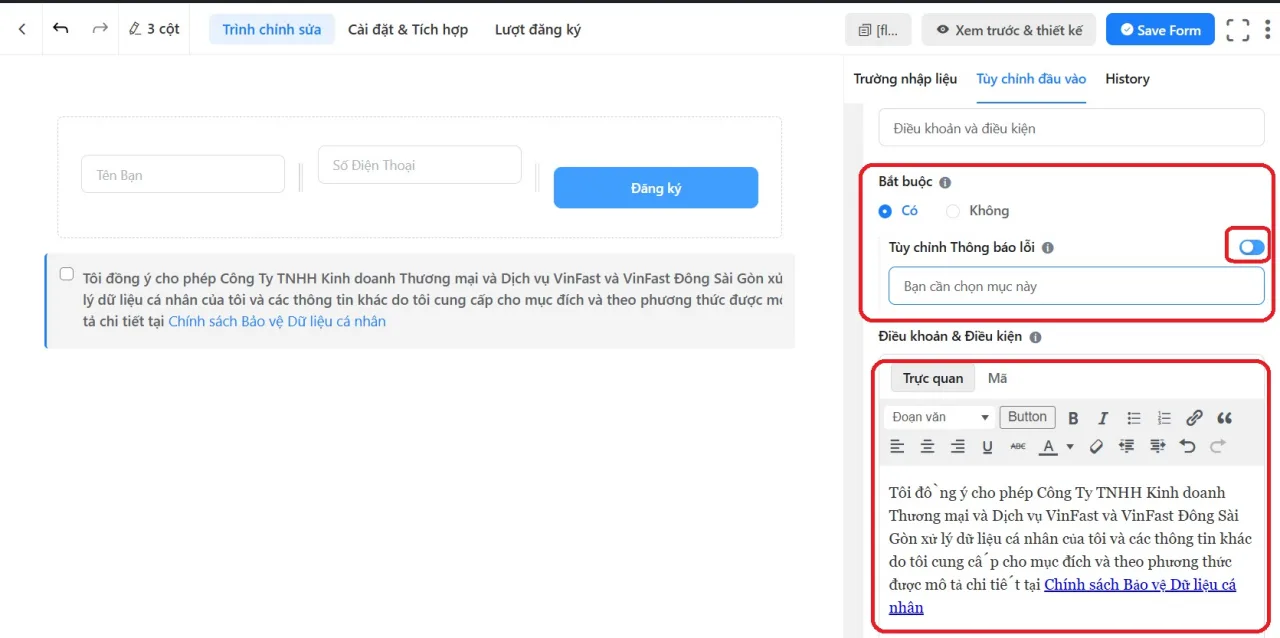1280x638 pixels.
Task: Insert a link using the chain icon
Action: (x=1194, y=418)
